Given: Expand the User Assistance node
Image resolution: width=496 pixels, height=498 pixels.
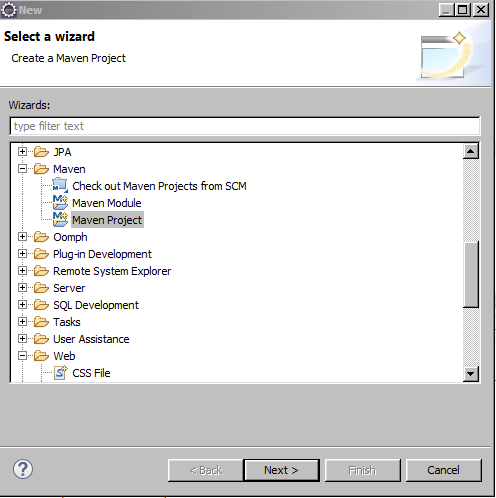Looking at the screenshot, I should click(22, 339).
